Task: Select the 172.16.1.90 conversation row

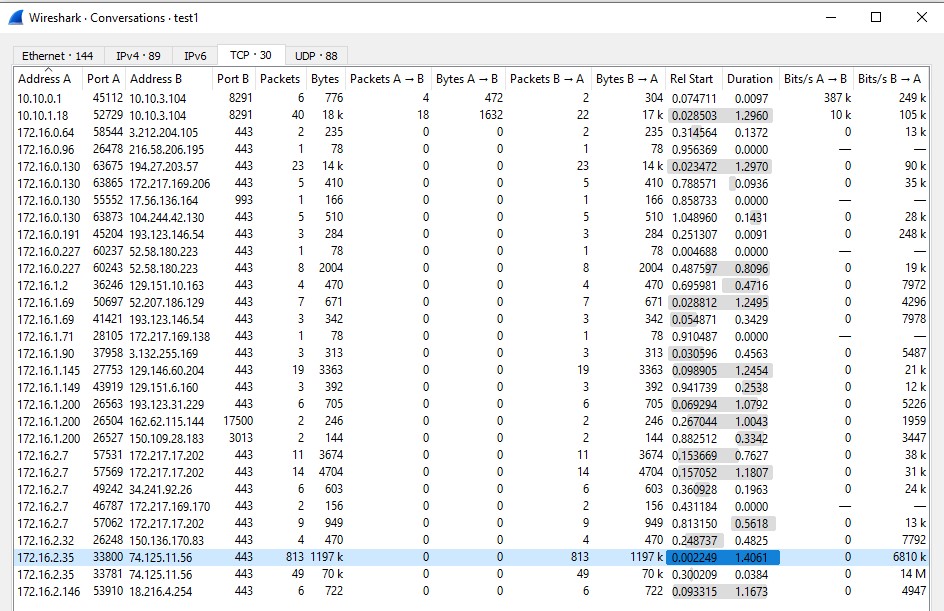Action: pyautogui.click(x=471, y=353)
